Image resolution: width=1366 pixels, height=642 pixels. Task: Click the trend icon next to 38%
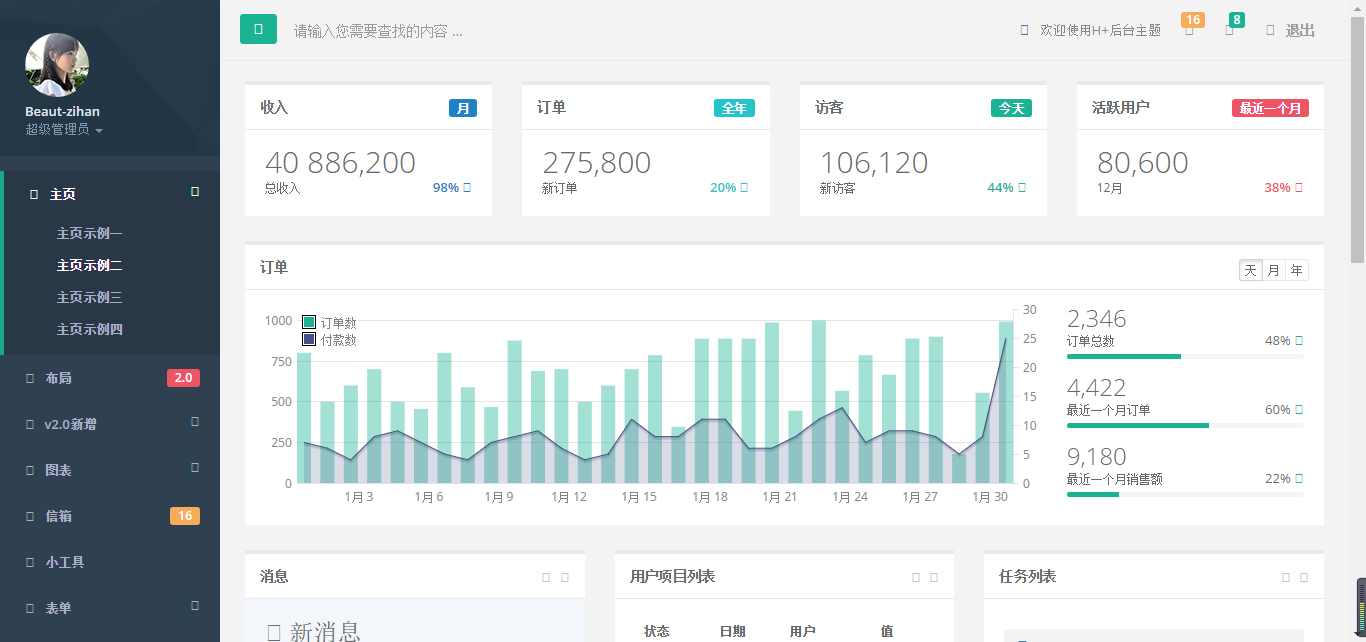point(1299,187)
